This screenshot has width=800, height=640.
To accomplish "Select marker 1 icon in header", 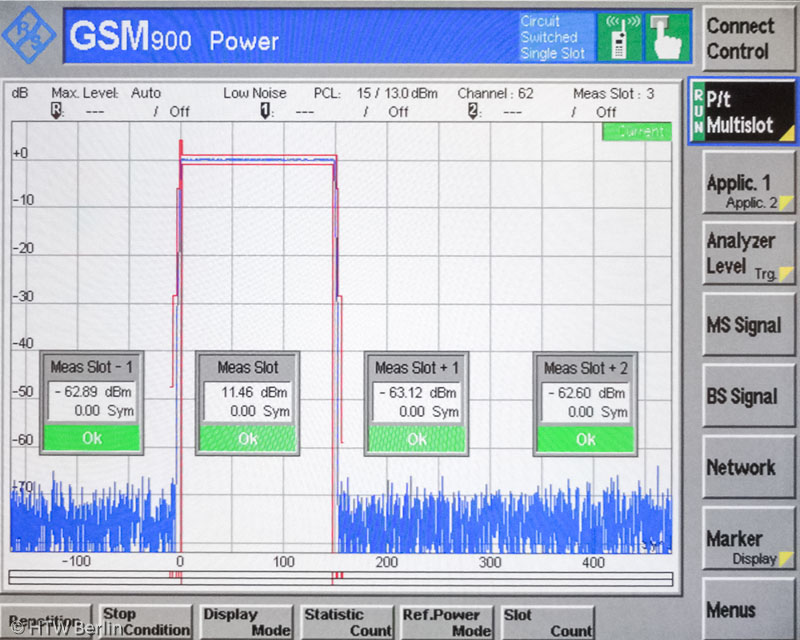I will [x=265, y=111].
